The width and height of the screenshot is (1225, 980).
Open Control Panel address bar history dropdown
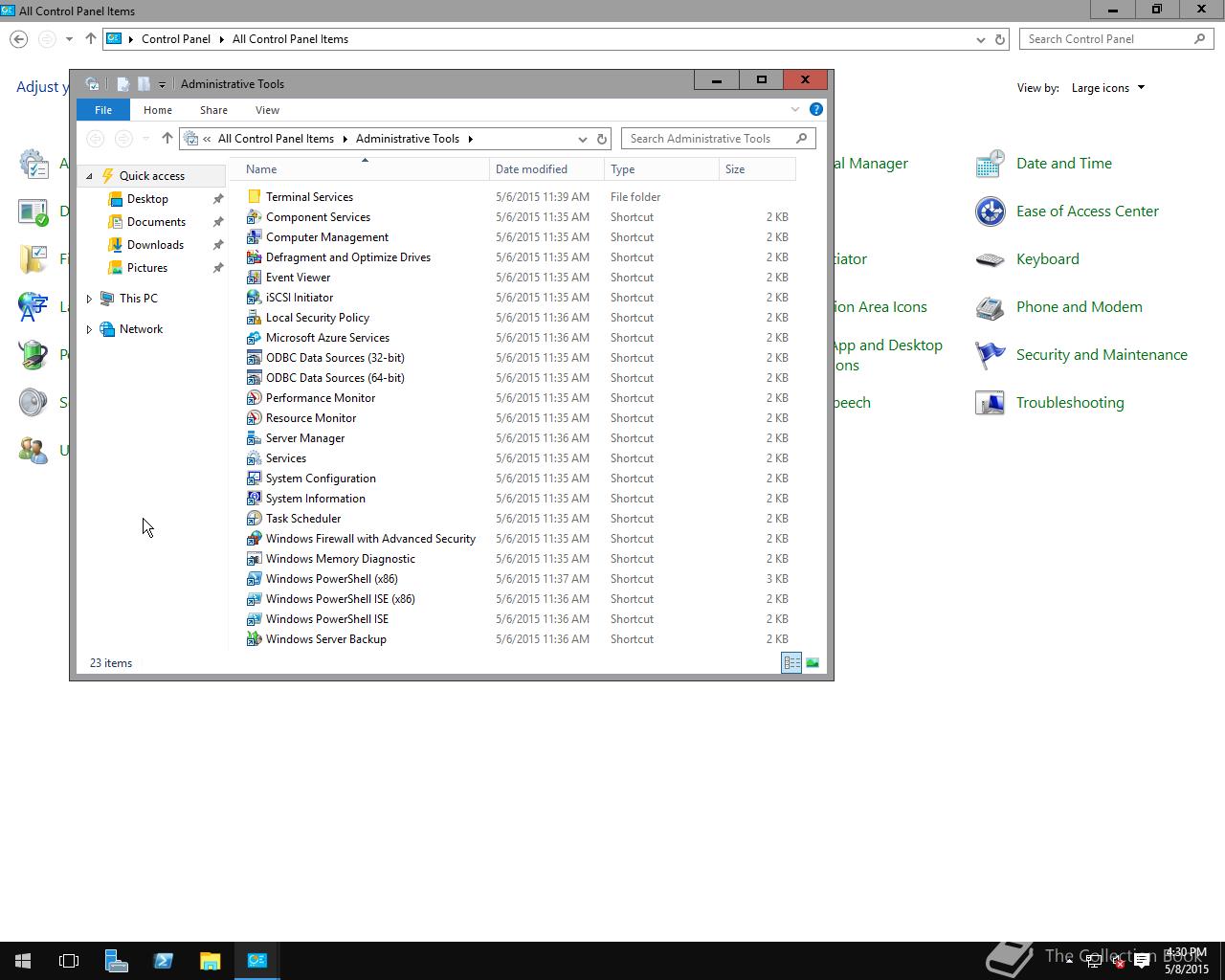pyautogui.click(x=980, y=39)
